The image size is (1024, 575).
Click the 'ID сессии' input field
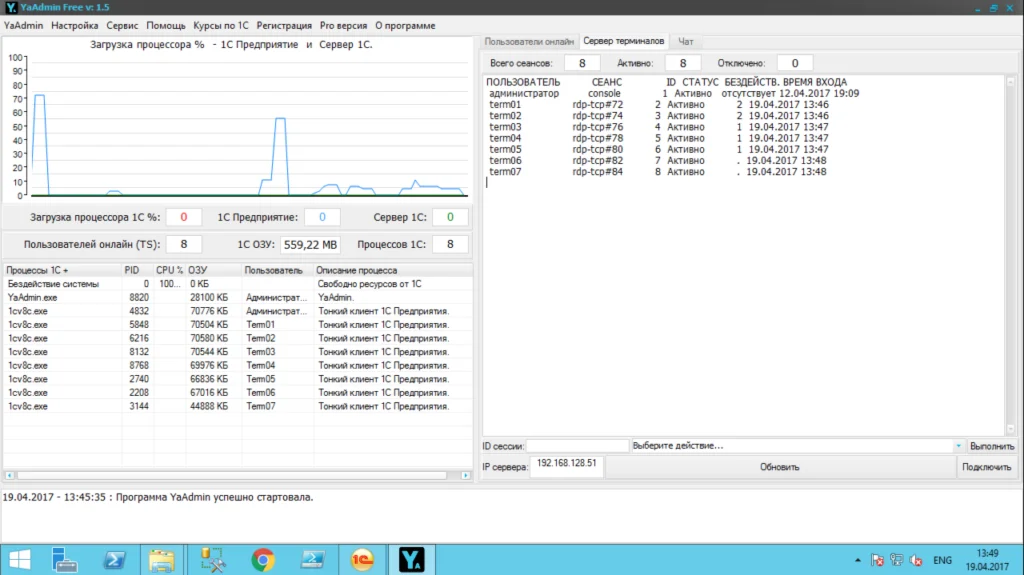[577, 446]
